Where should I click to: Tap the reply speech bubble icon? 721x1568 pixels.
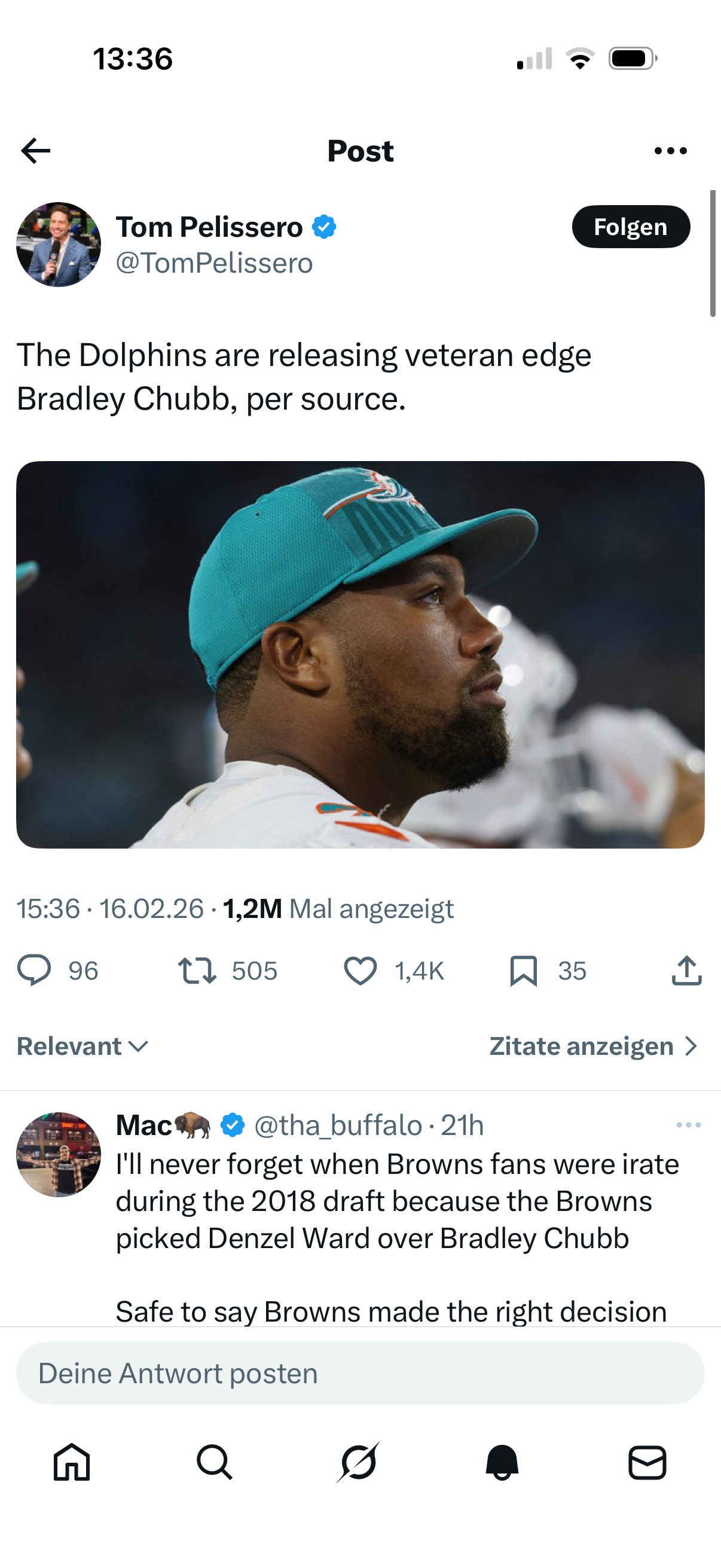click(x=34, y=970)
